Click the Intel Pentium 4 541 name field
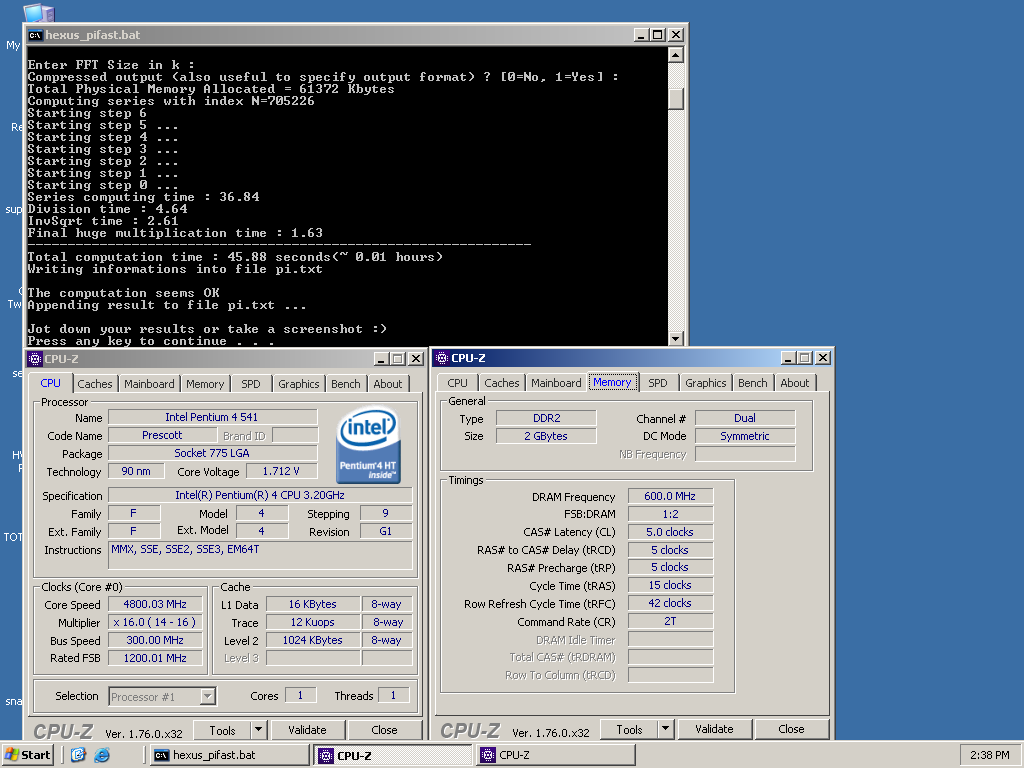Image resolution: width=1024 pixels, height=768 pixels. coord(212,417)
